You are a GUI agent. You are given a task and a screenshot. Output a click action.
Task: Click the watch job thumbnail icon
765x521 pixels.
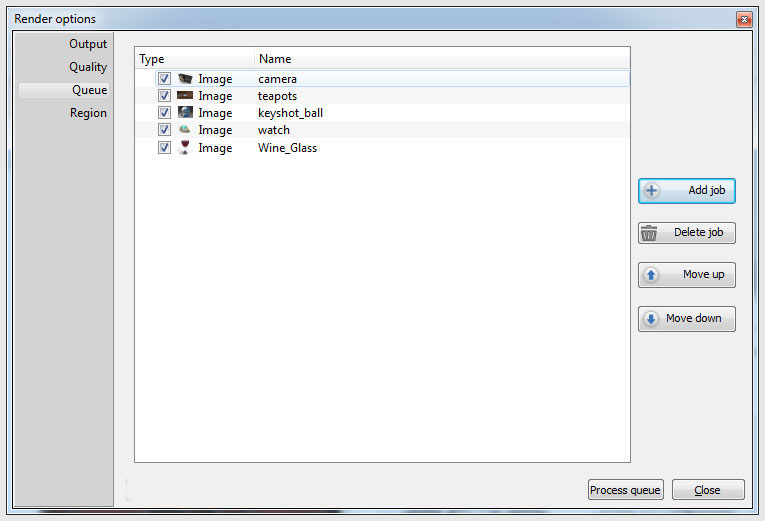coord(185,129)
